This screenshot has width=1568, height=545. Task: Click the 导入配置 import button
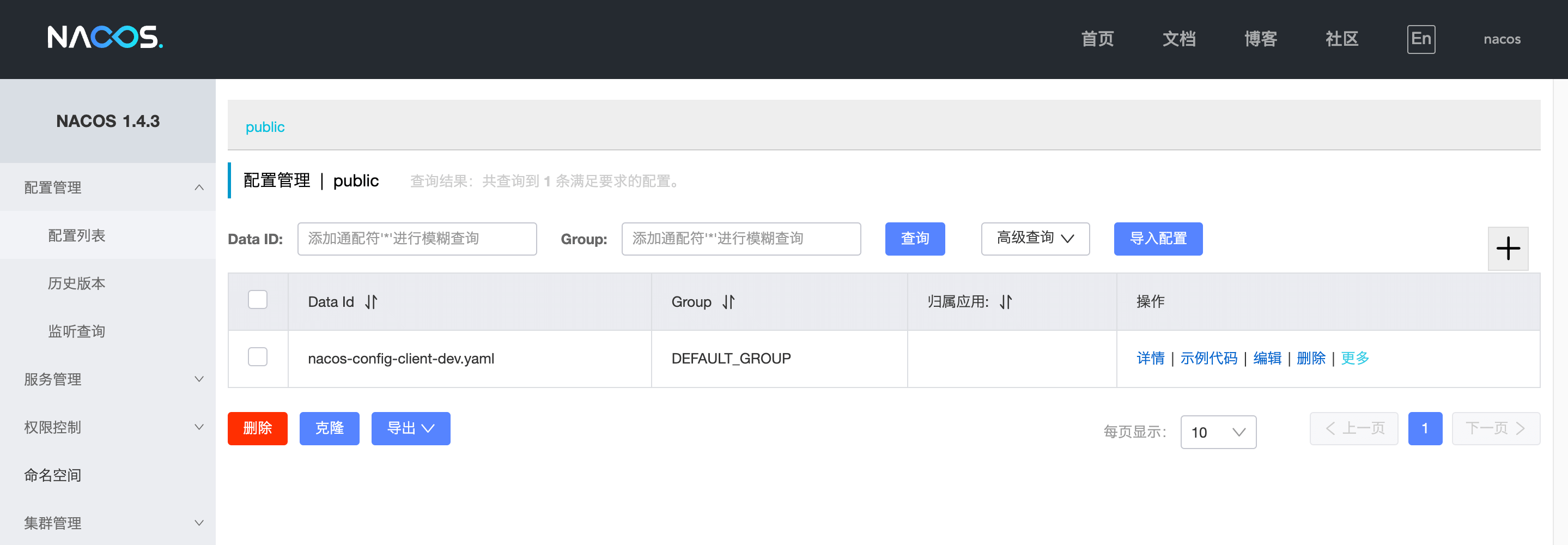[x=1158, y=239]
